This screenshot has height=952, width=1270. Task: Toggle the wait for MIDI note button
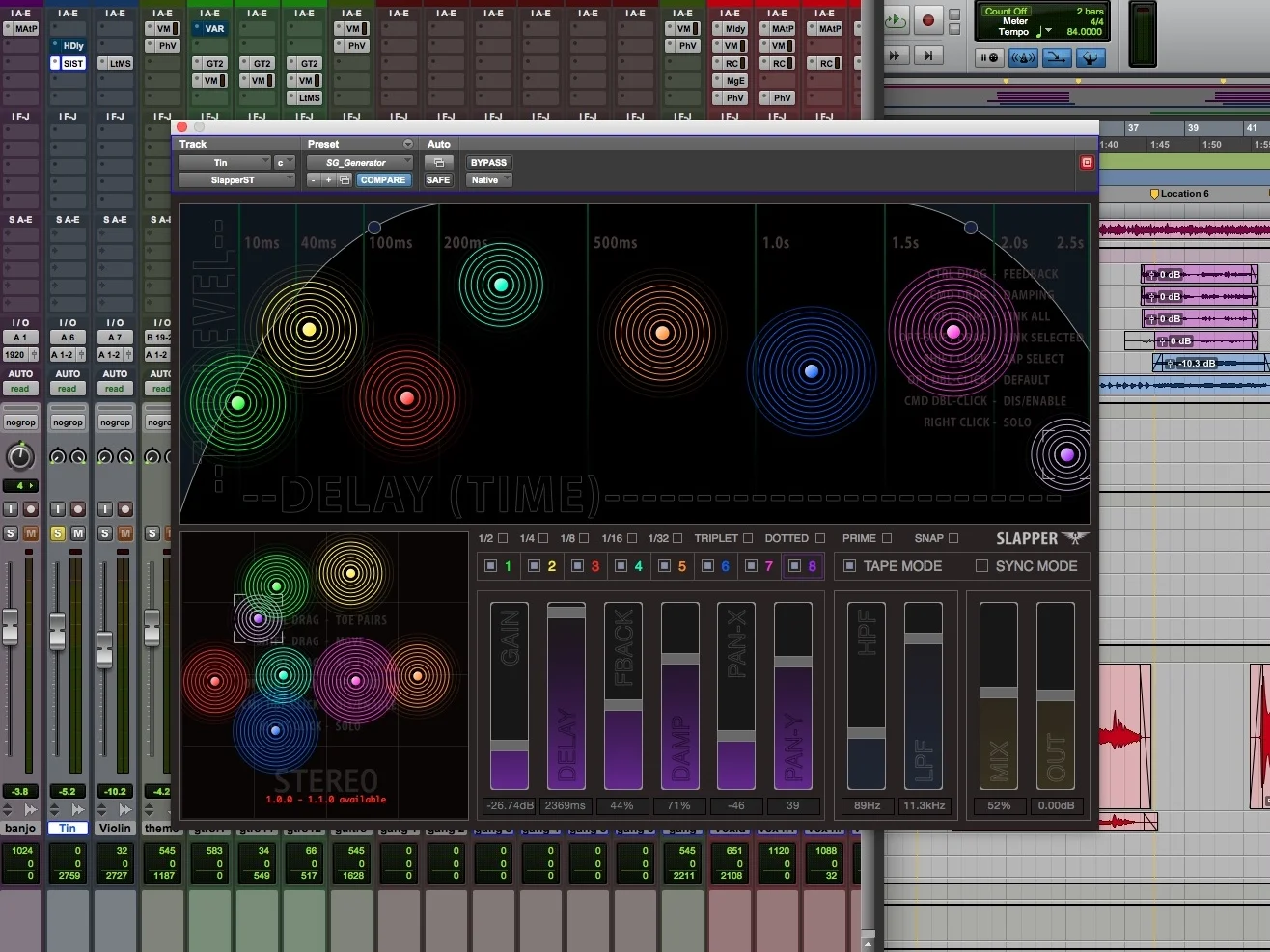point(989,58)
